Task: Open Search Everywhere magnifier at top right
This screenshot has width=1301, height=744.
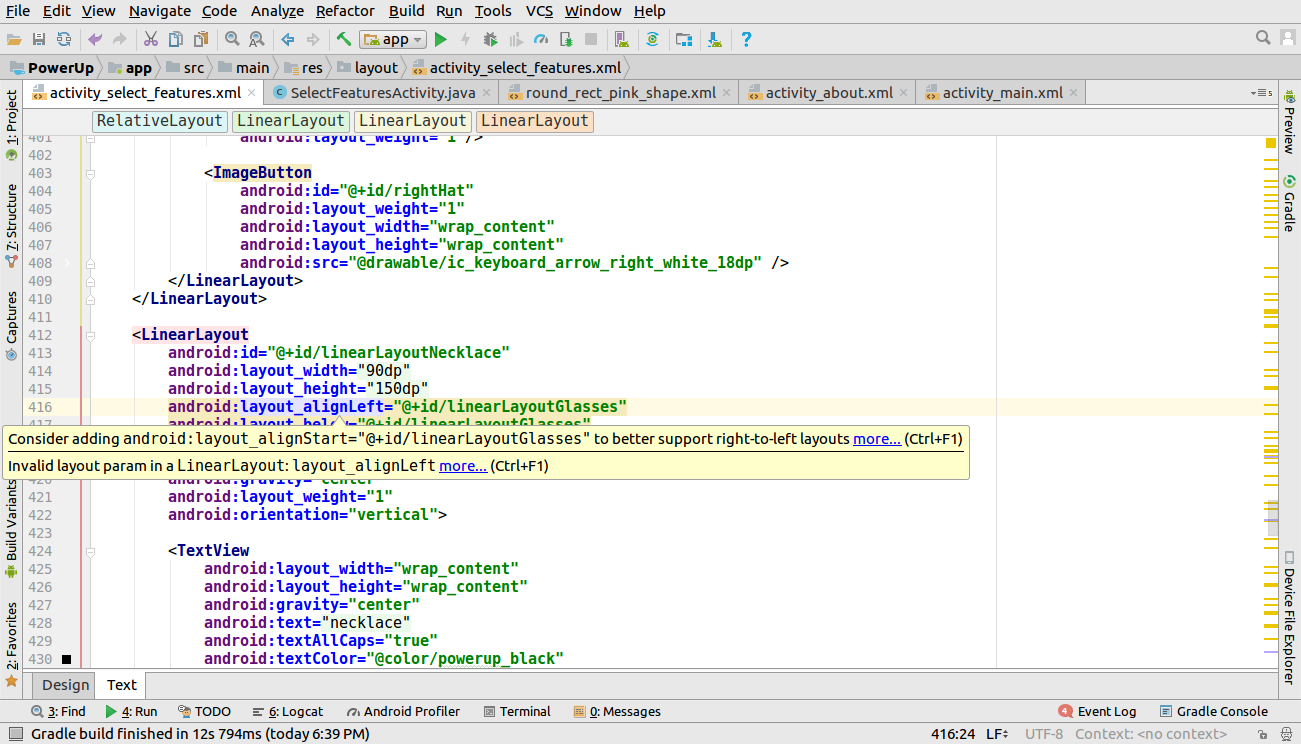Action: click(x=1263, y=38)
